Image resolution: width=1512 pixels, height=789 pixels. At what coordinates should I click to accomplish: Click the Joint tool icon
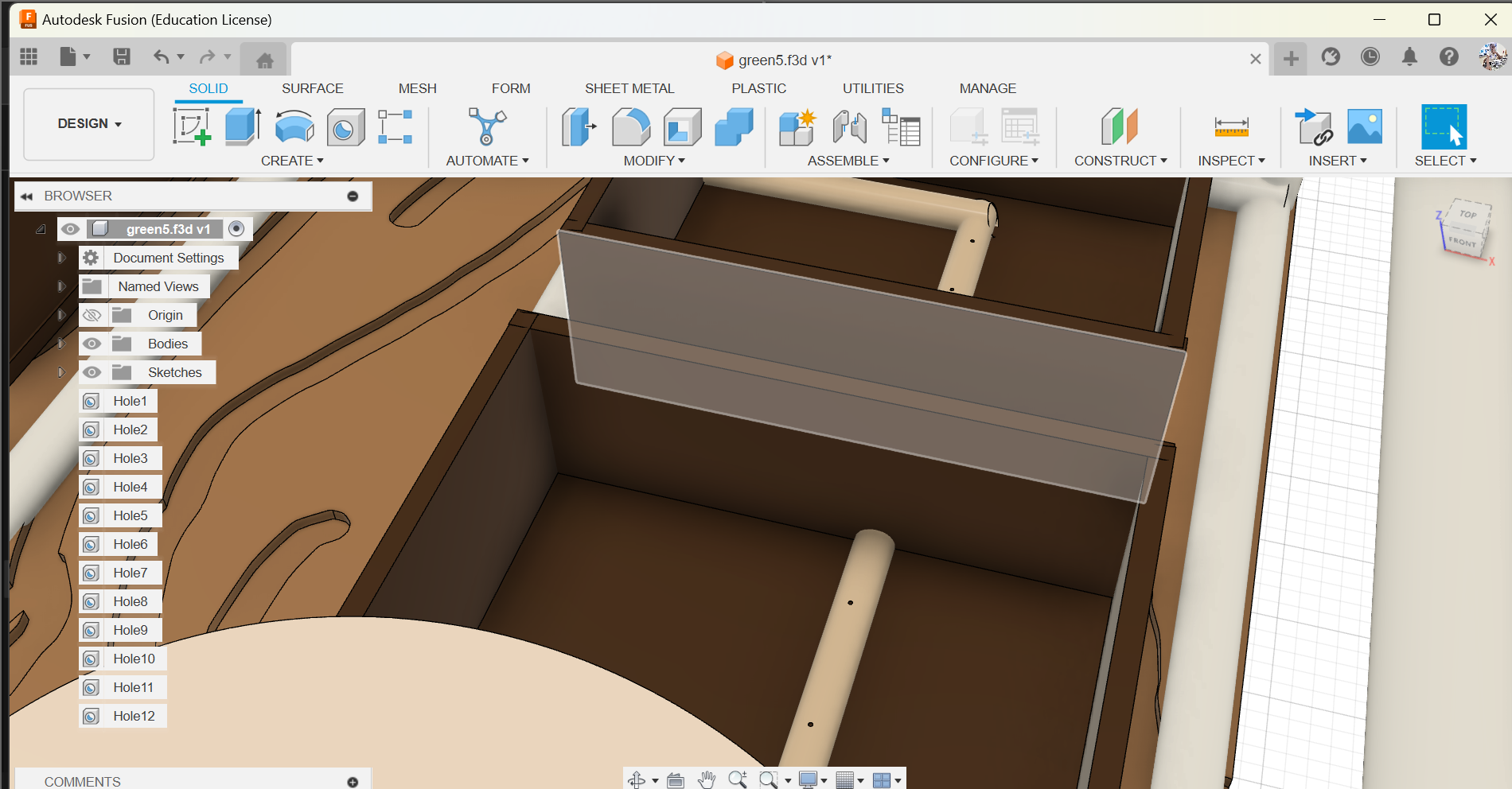pos(850,127)
